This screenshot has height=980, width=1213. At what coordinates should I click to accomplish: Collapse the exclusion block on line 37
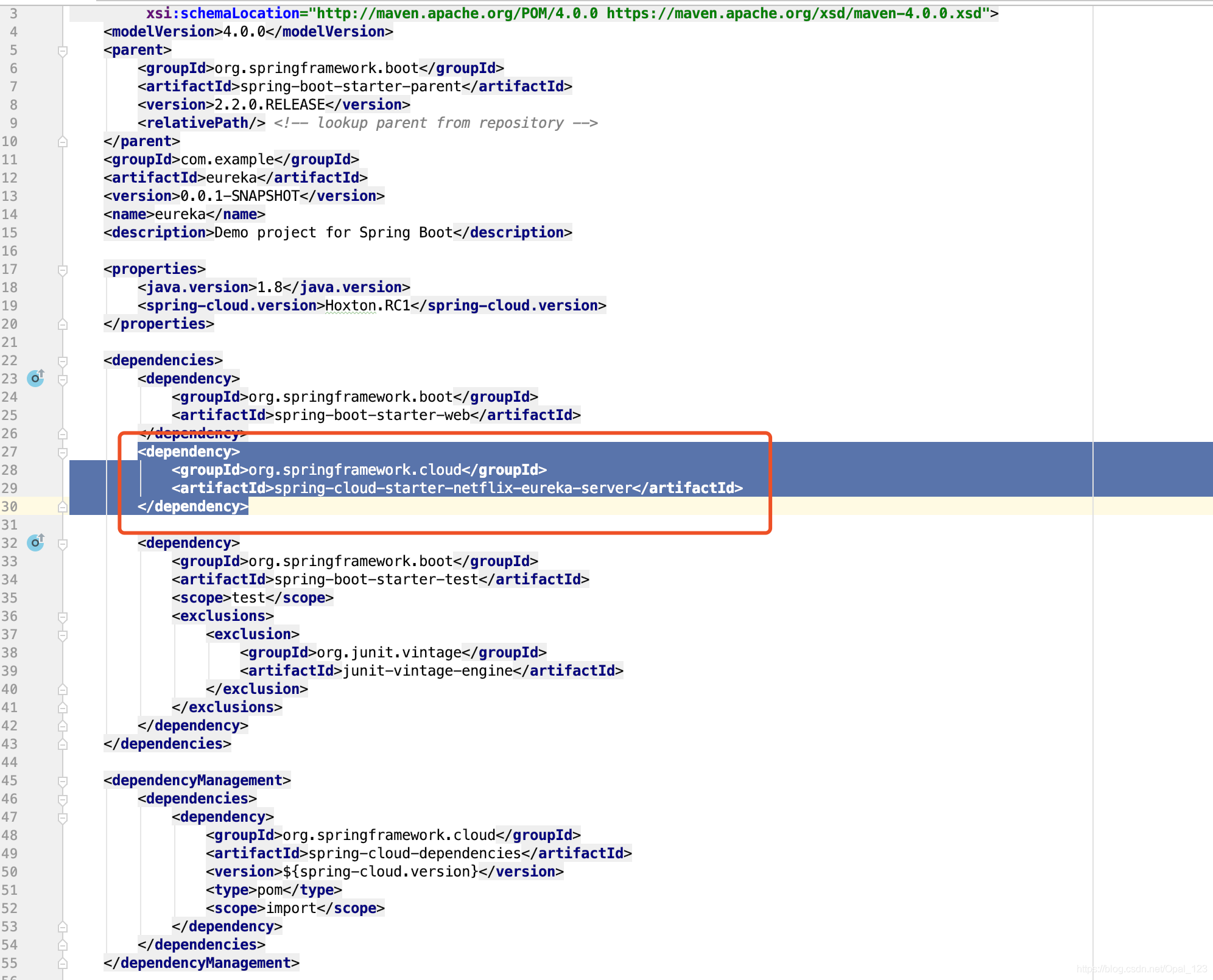(62, 635)
